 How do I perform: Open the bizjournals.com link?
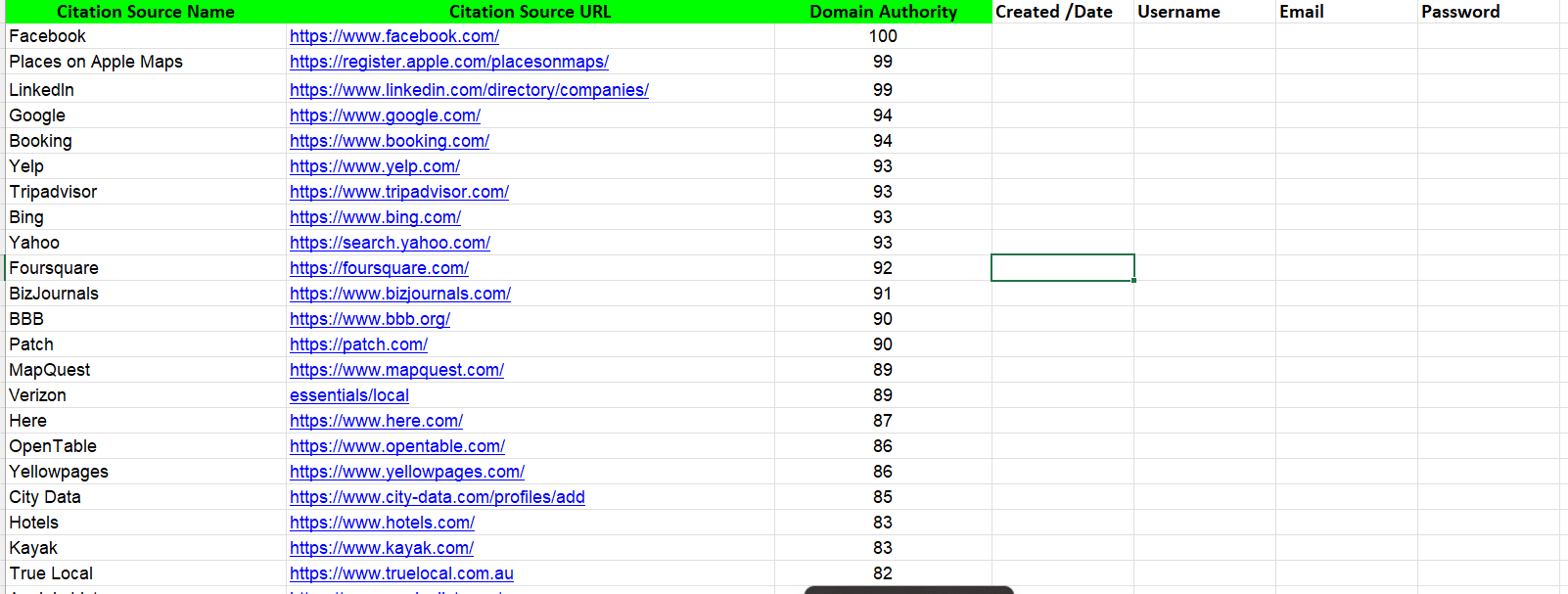coord(400,294)
